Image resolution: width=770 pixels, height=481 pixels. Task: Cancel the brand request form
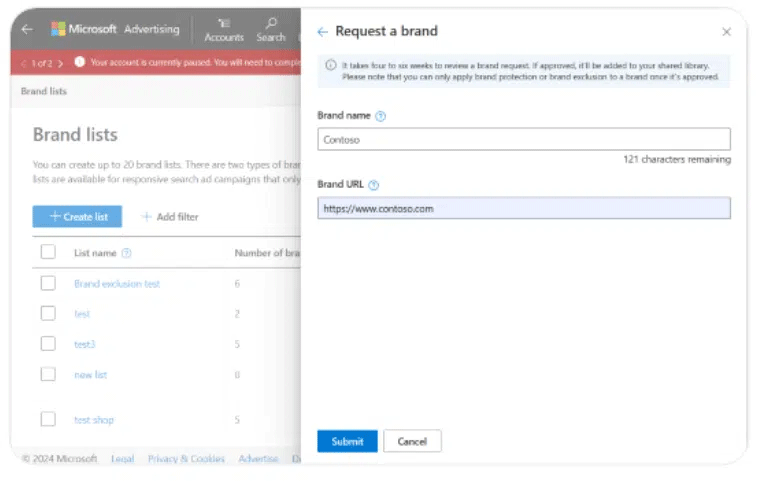[x=412, y=441]
